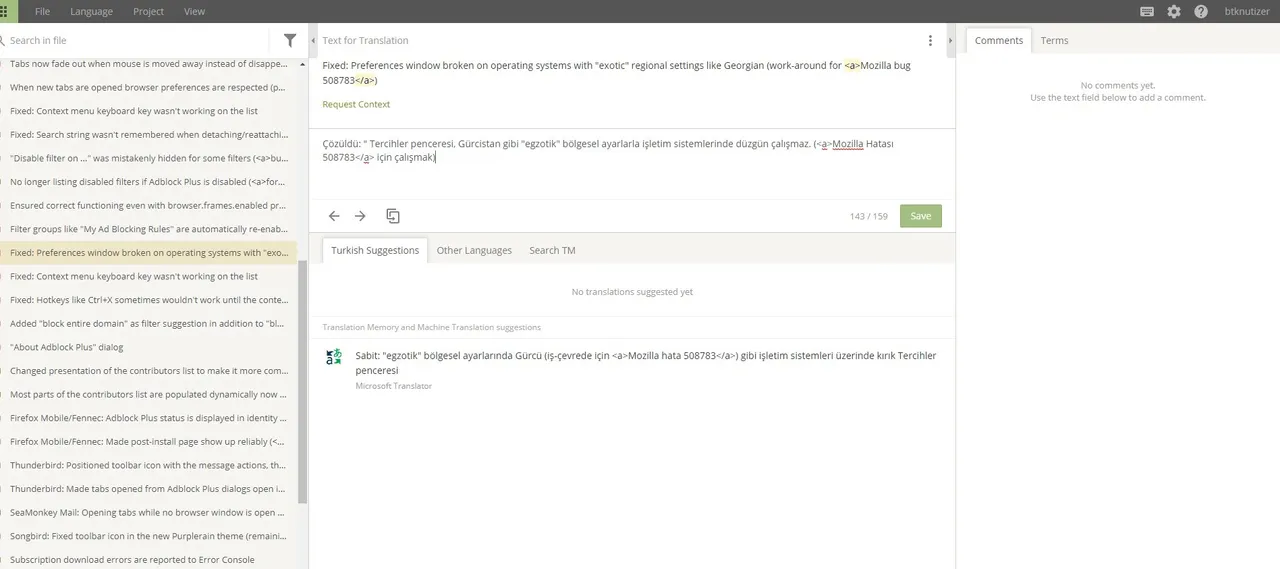Open editor settings gear icon

pyautogui.click(x=1174, y=11)
